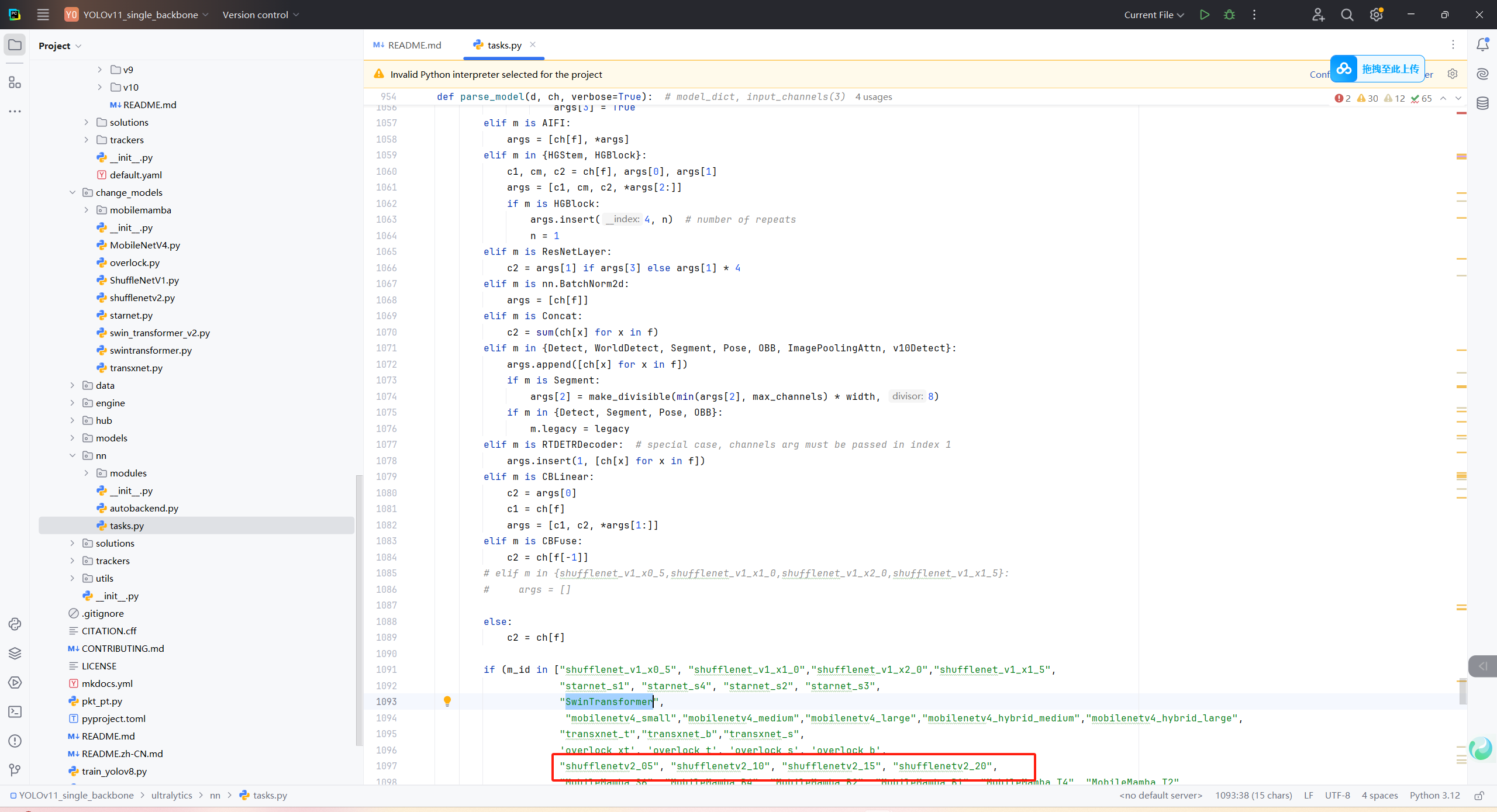Open Search Everywhere
The width and height of the screenshot is (1497, 812).
(1347, 15)
